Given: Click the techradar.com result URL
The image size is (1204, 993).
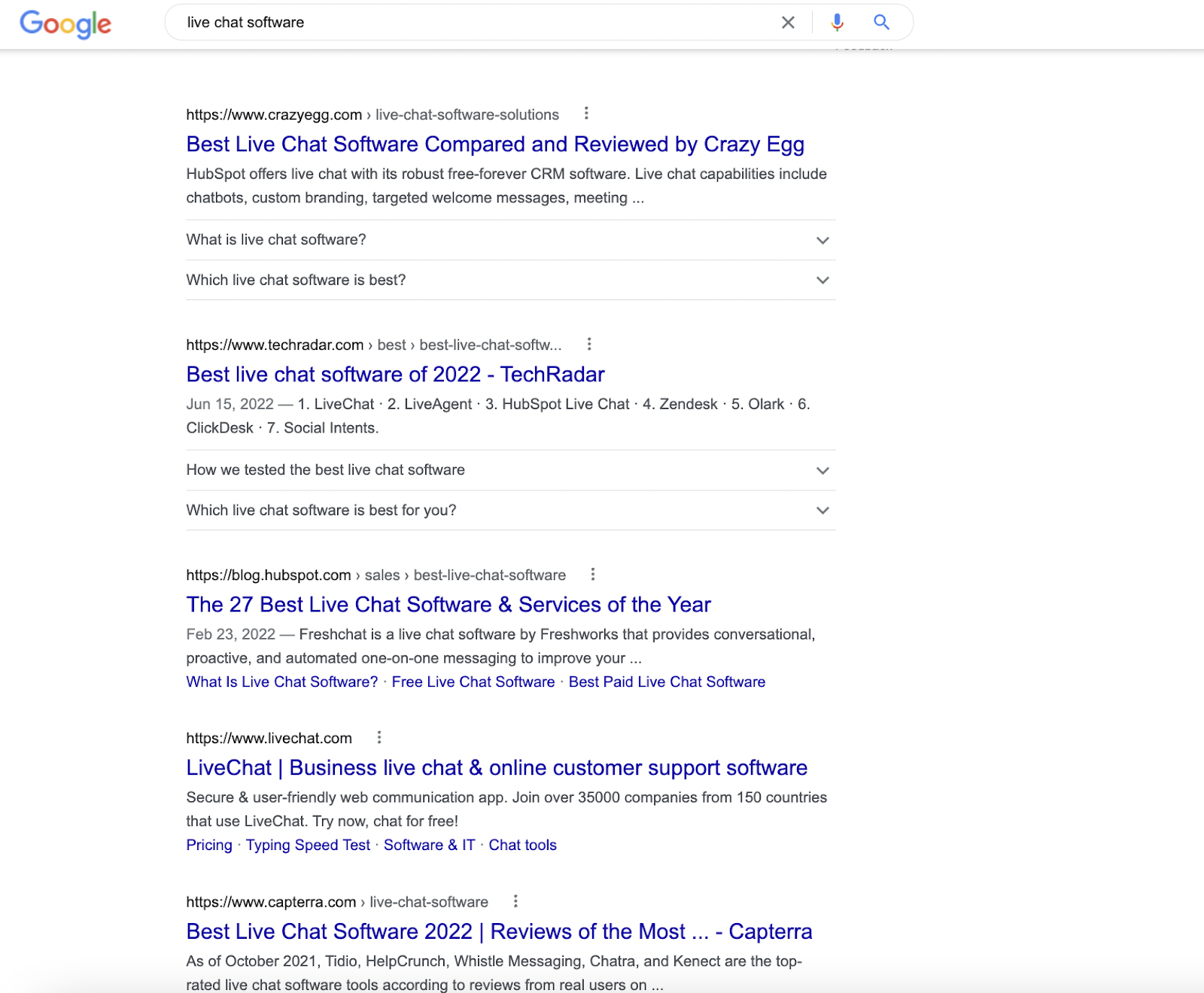Looking at the screenshot, I should click(374, 345).
